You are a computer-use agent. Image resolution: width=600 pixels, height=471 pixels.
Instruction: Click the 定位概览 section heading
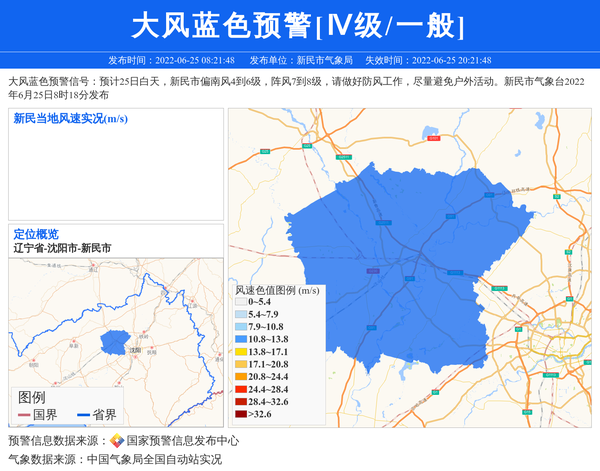(36, 234)
